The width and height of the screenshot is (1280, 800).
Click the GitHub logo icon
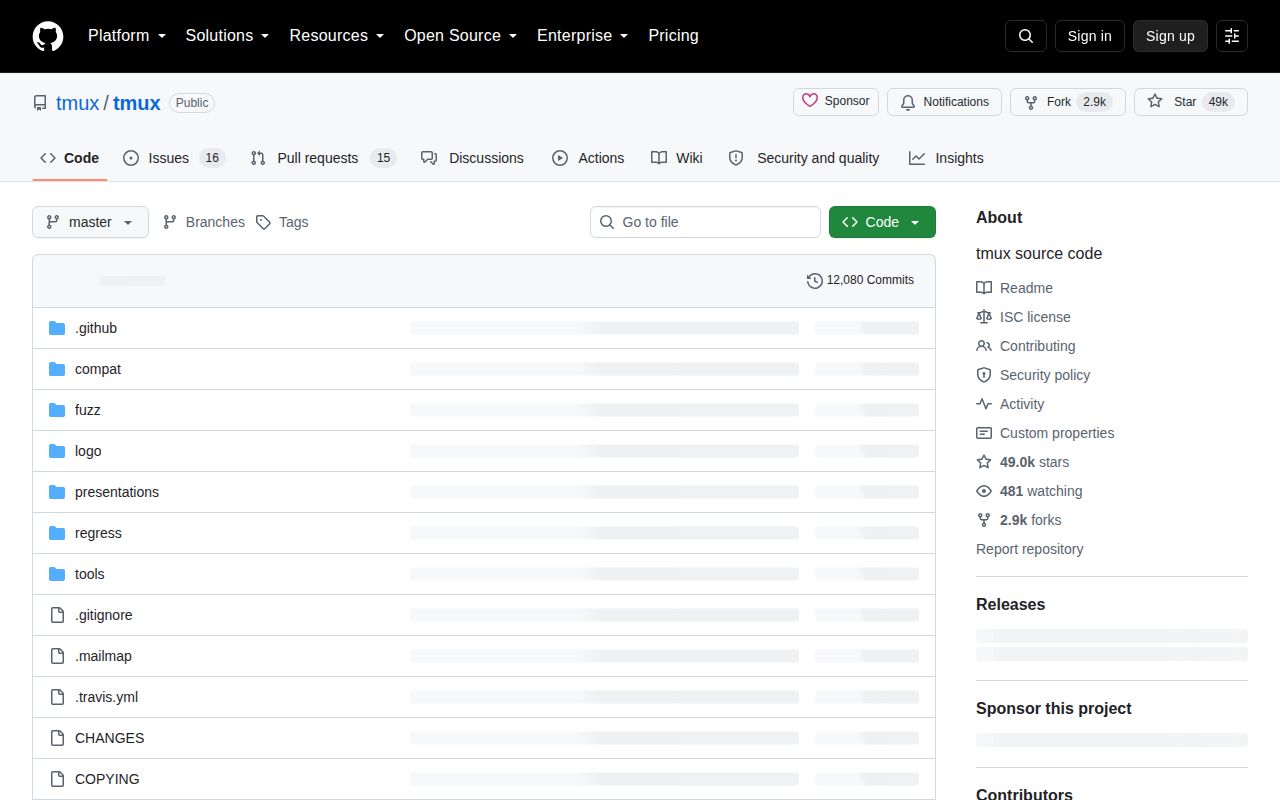click(x=48, y=36)
